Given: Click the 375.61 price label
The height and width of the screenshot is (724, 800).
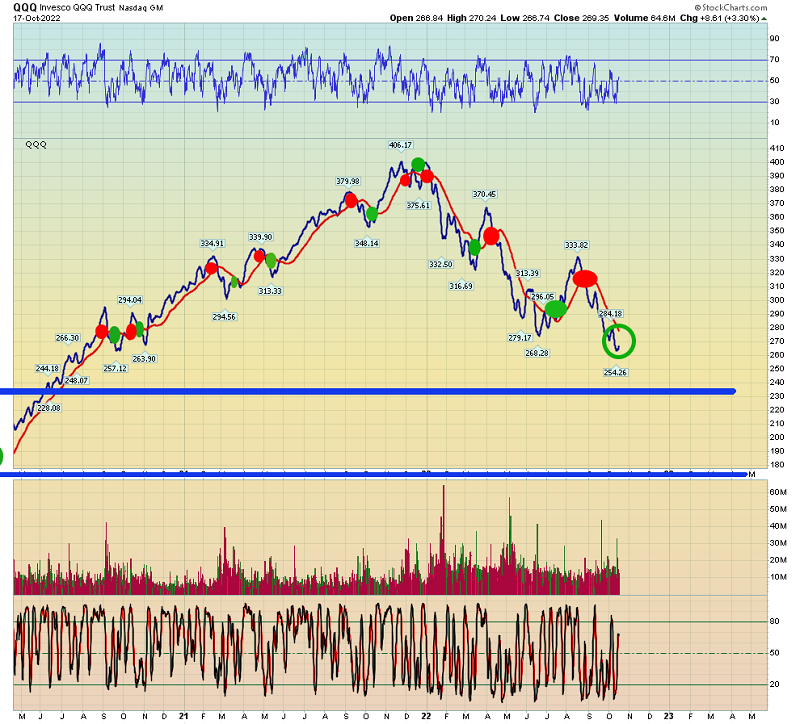Looking at the screenshot, I should tap(418, 206).
